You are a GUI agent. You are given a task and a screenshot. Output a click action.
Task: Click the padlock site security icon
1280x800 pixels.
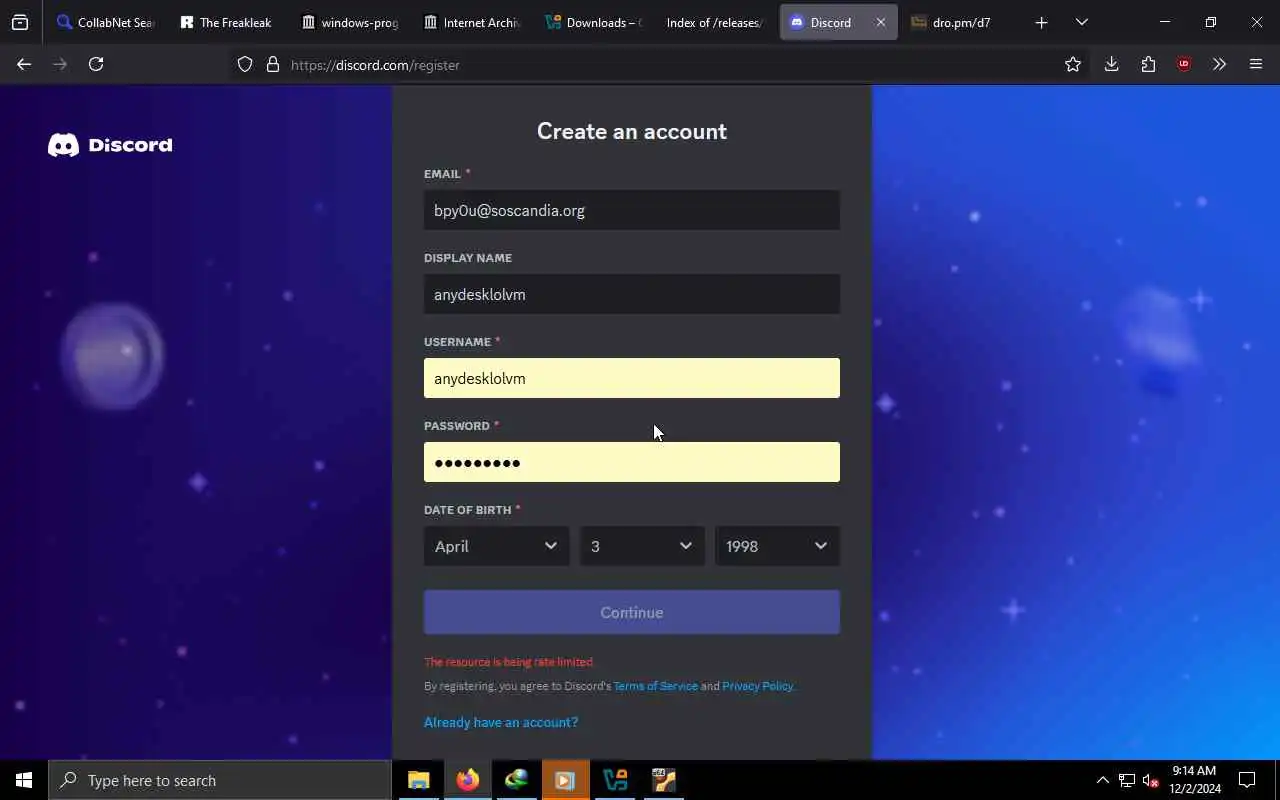(x=272, y=65)
